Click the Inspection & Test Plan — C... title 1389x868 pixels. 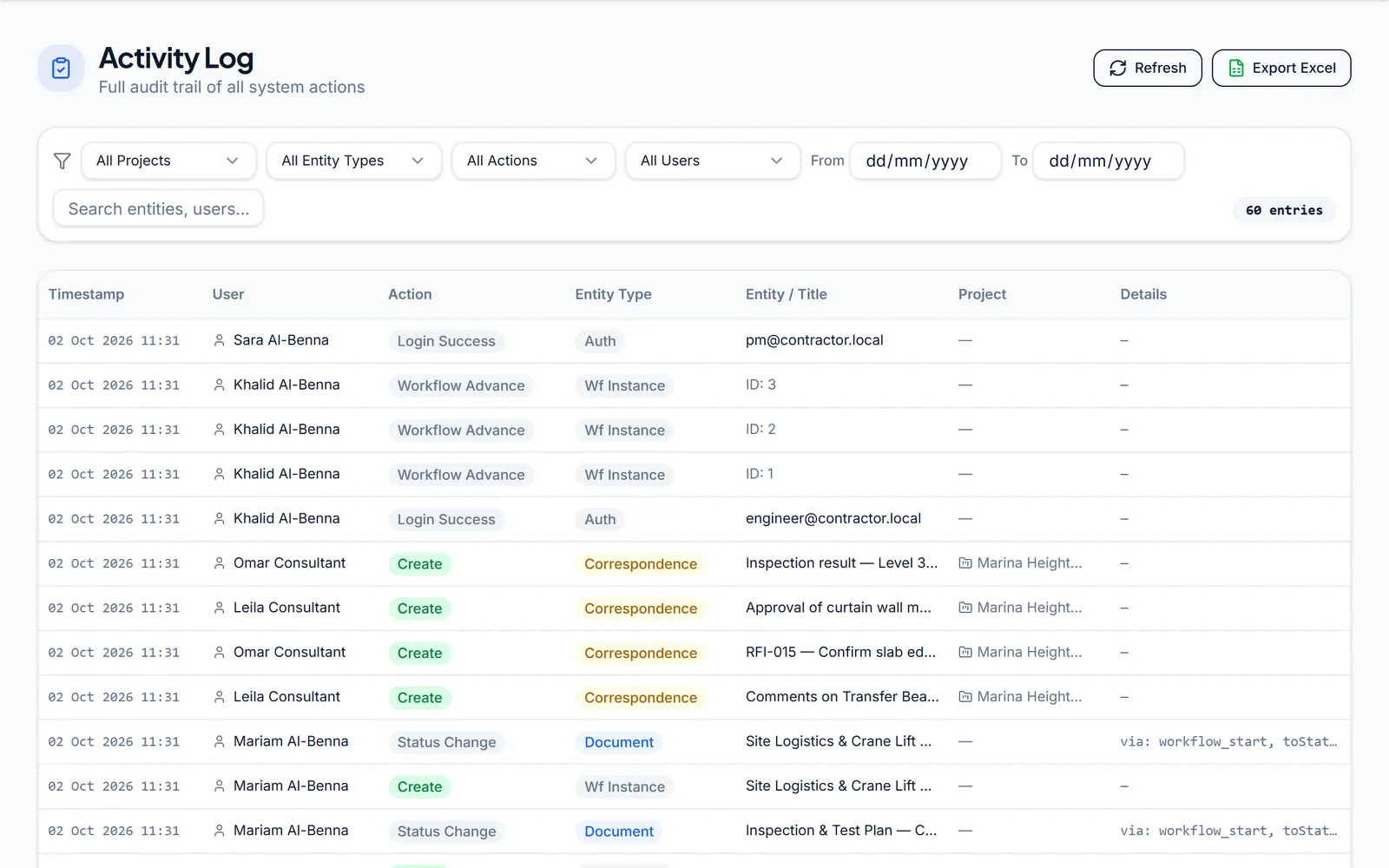coord(841,831)
